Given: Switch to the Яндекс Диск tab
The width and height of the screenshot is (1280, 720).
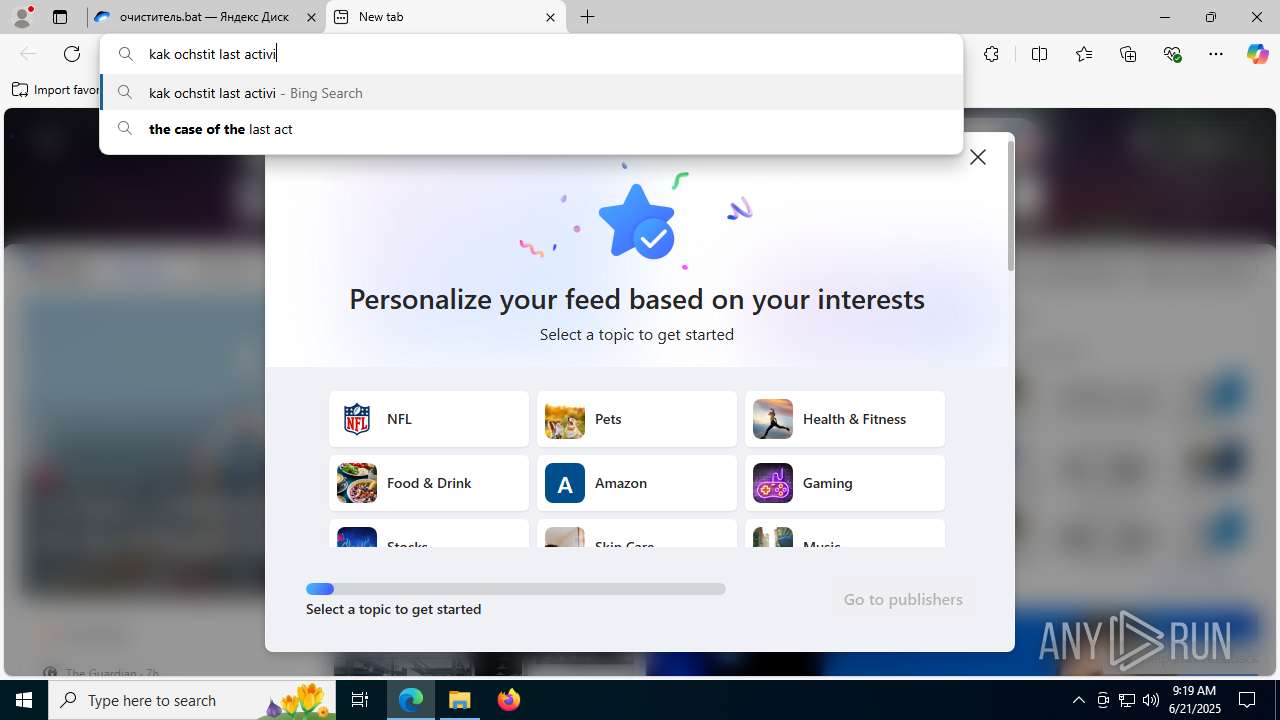Looking at the screenshot, I should pos(204,17).
